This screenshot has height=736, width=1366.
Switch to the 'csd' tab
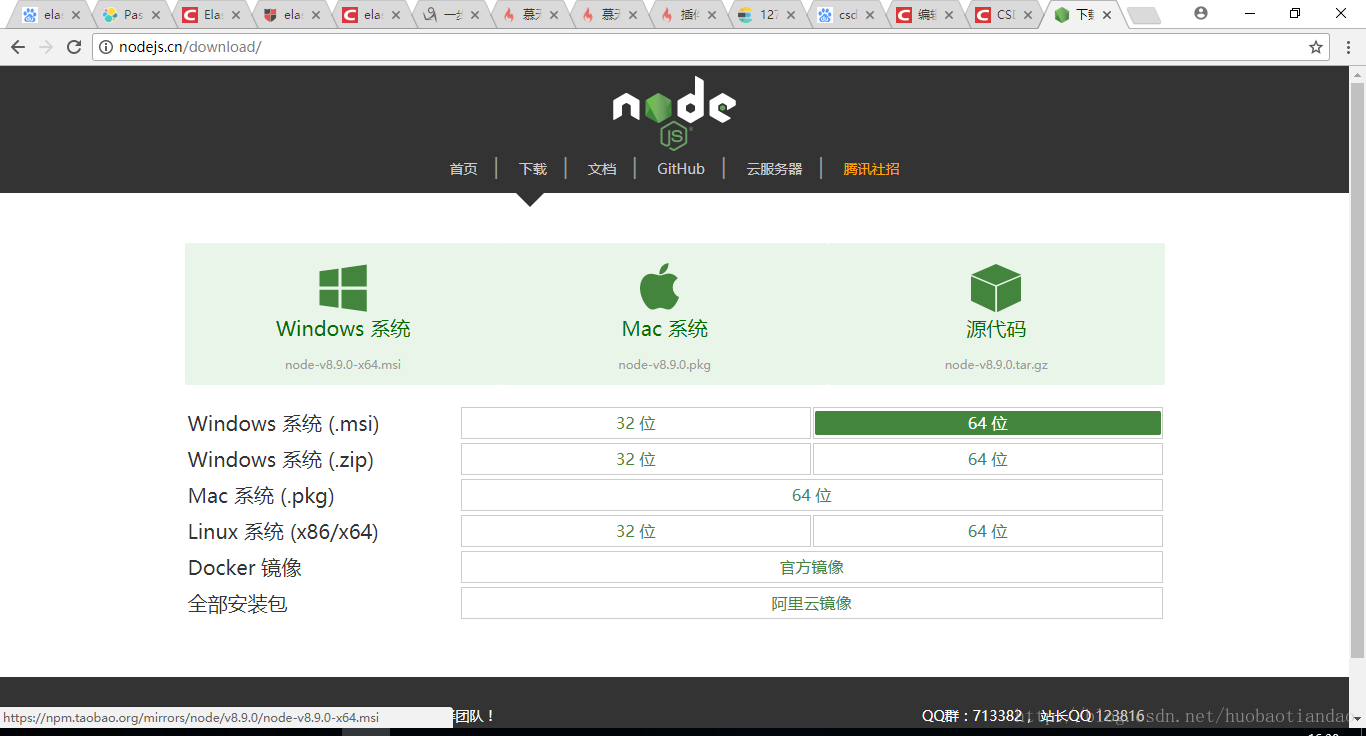point(845,15)
